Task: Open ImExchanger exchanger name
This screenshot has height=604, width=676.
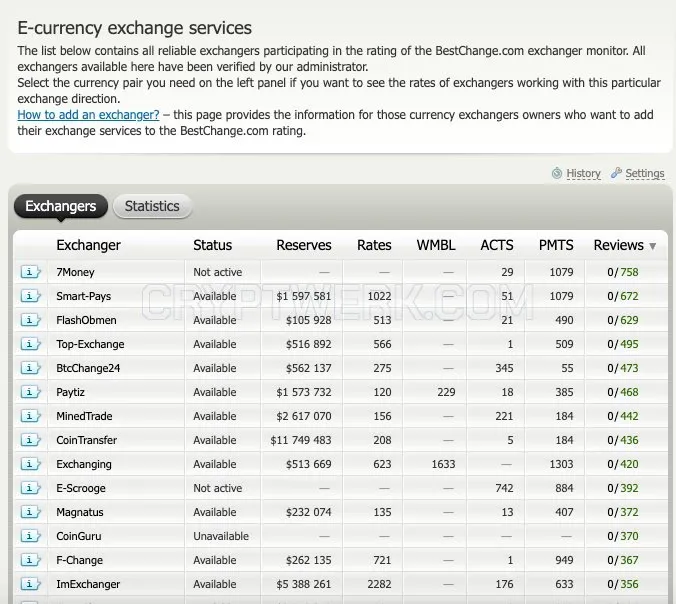Action: [88, 584]
